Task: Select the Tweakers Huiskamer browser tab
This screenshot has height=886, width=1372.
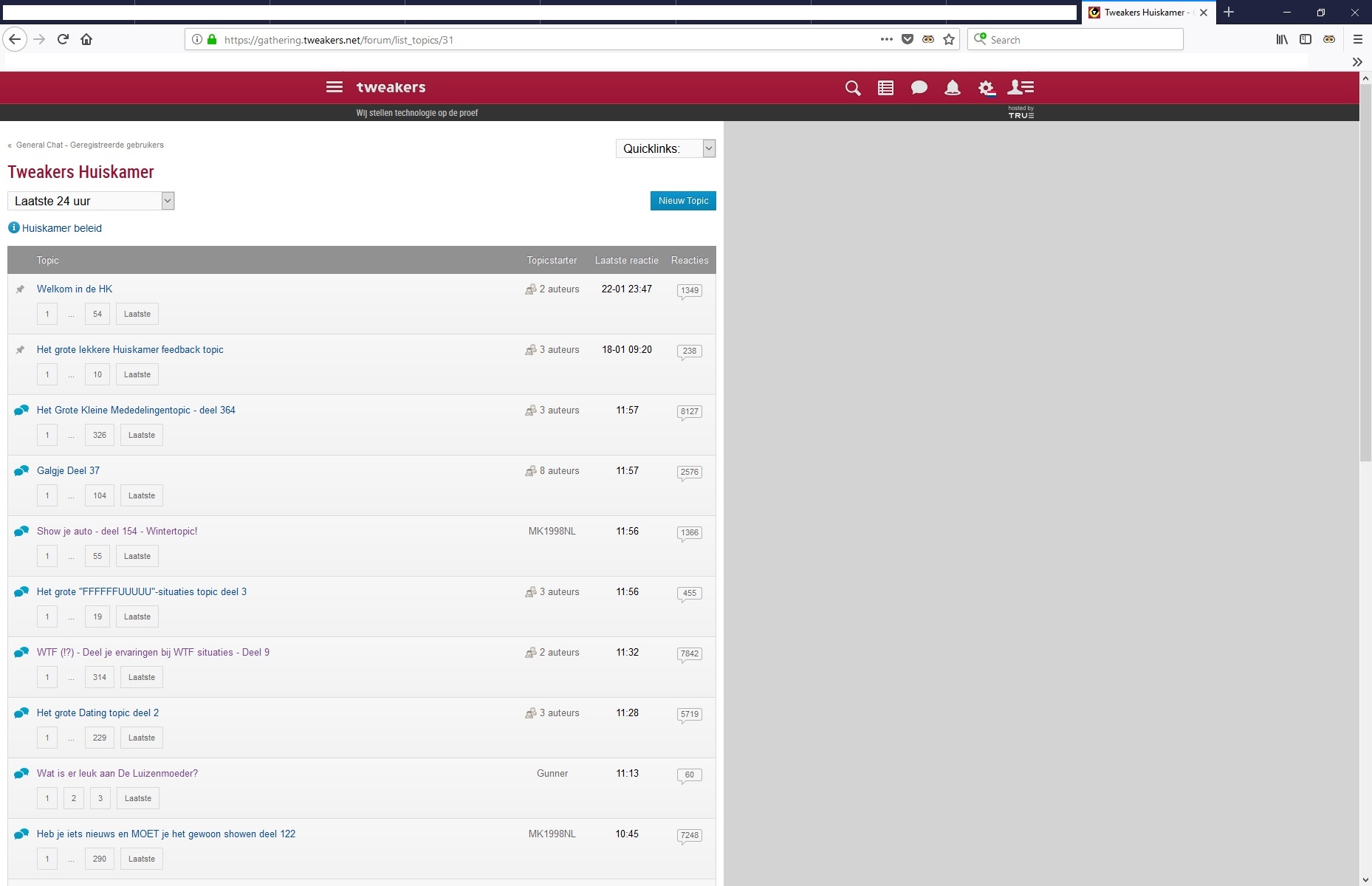Action: click(1148, 12)
